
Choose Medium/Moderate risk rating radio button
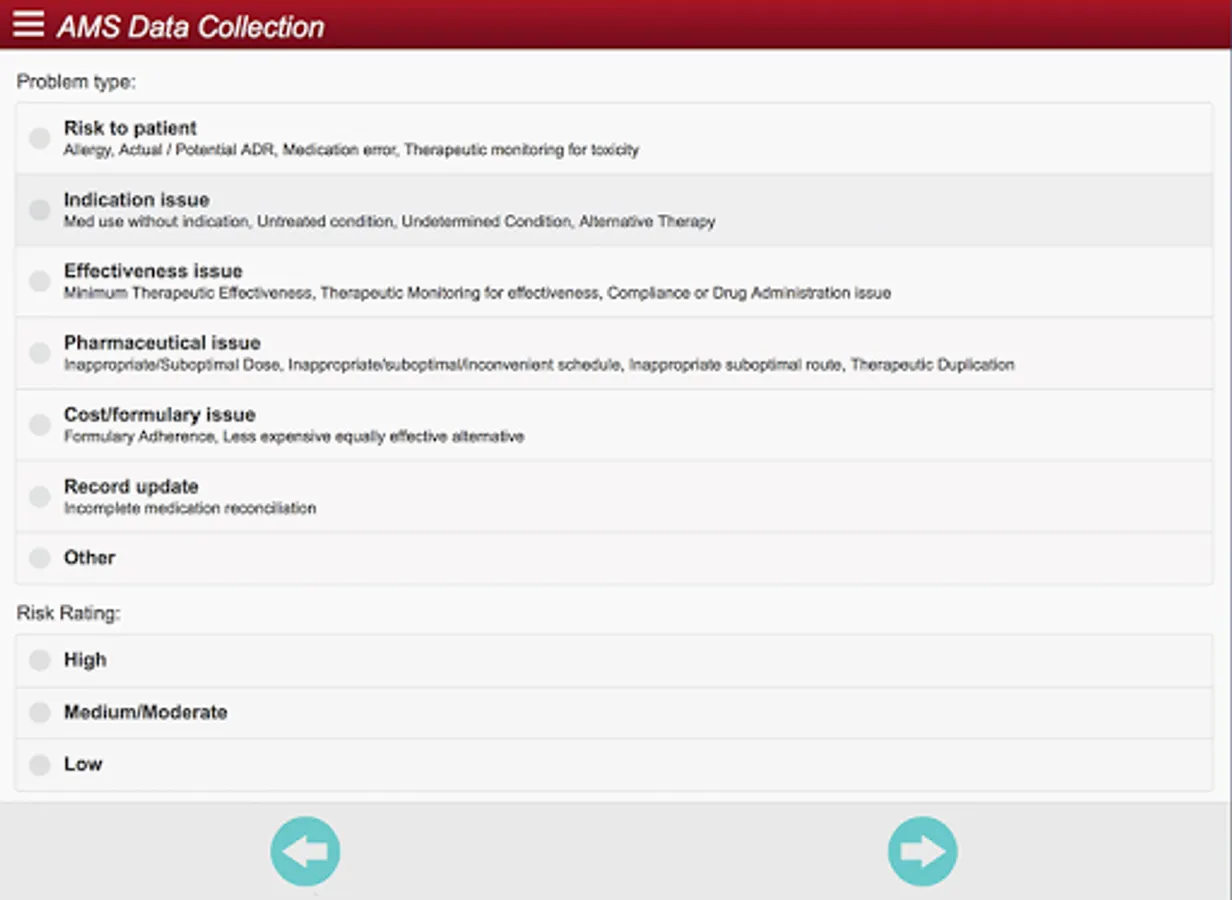click(40, 712)
